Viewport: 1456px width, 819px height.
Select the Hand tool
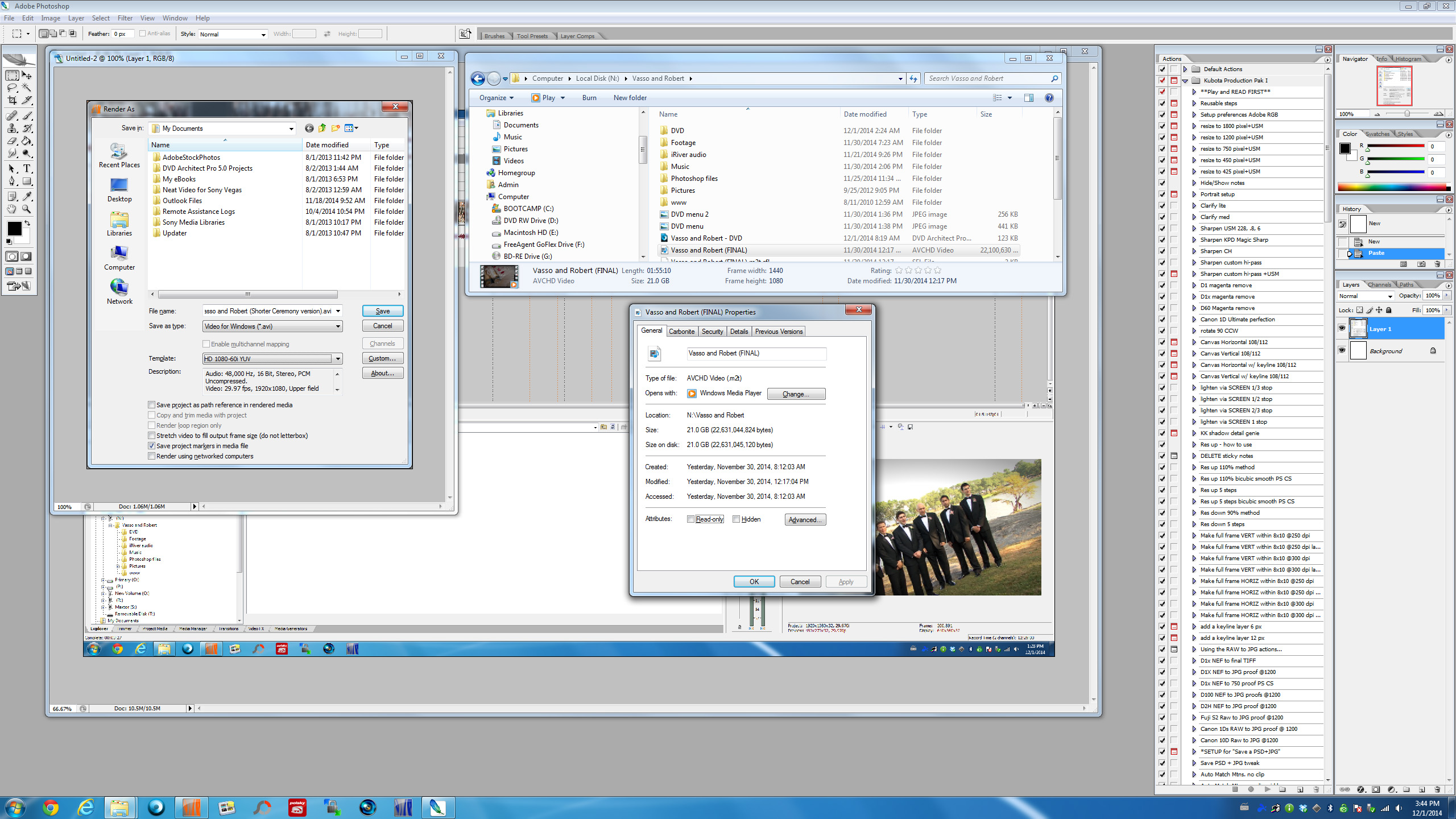point(11,209)
